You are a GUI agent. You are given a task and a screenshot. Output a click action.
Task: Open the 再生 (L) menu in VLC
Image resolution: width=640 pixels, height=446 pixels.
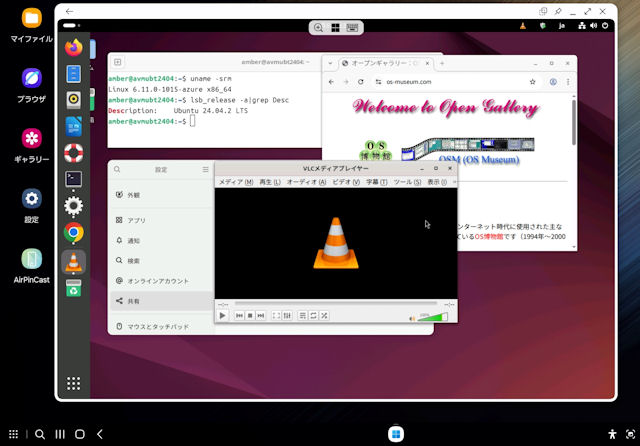pyautogui.click(x=270, y=182)
